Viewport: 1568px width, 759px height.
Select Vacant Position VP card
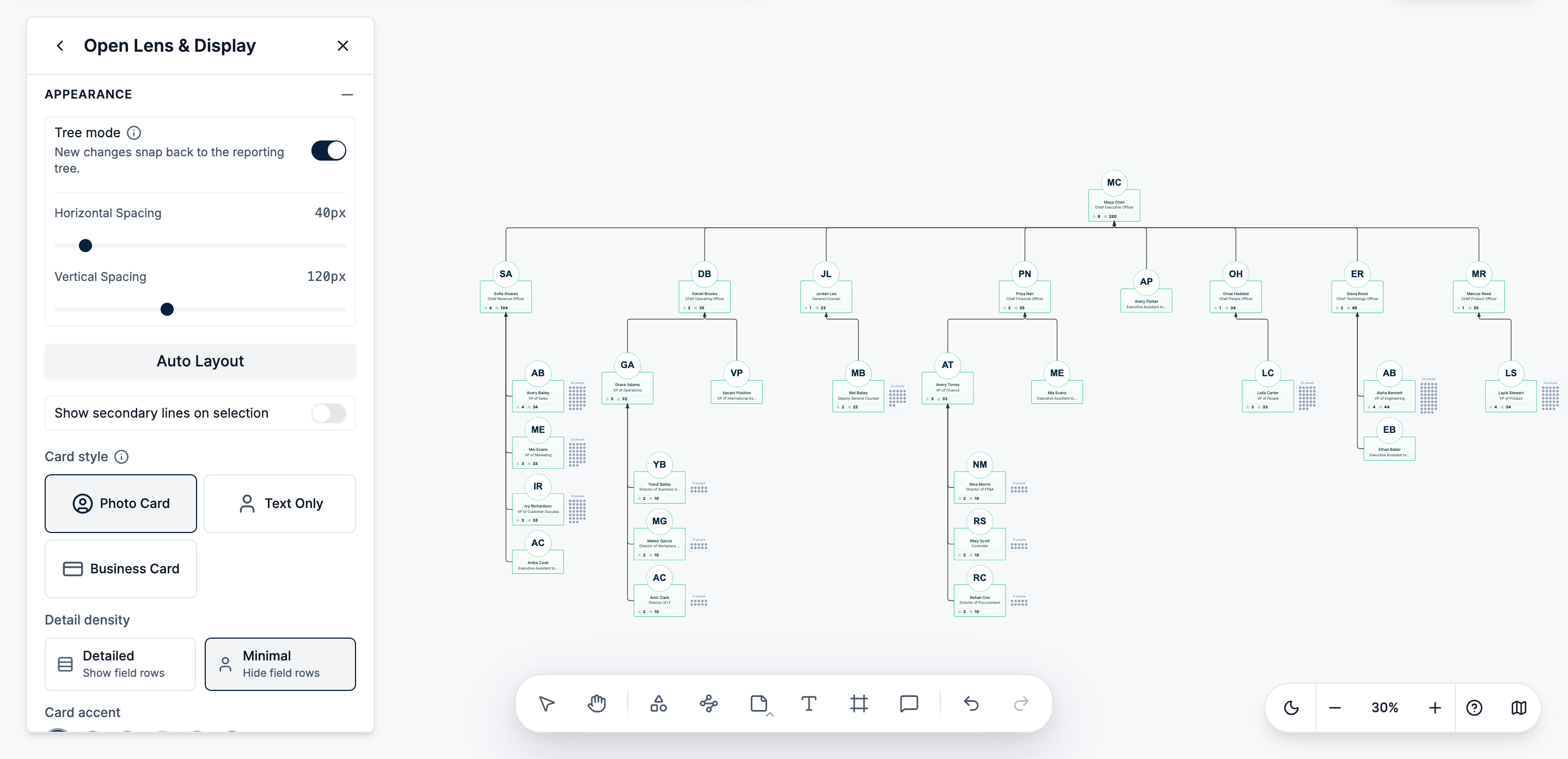pyautogui.click(x=737, y=392)
